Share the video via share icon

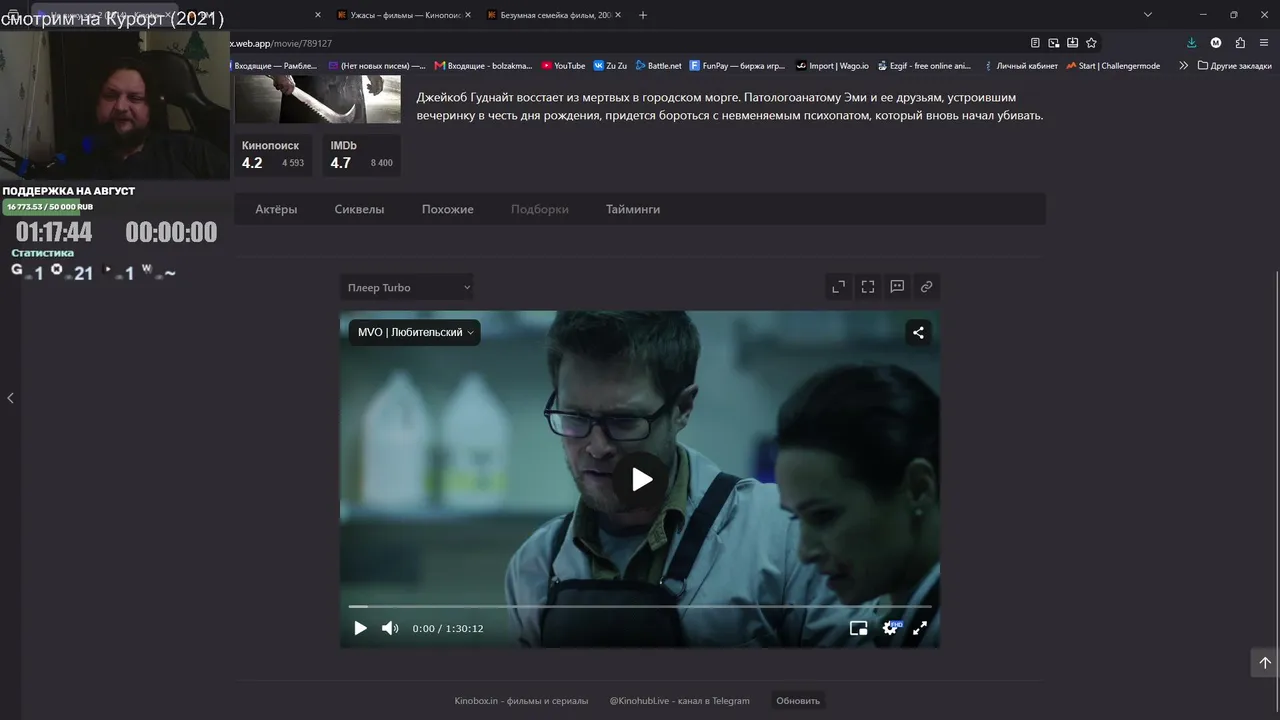tap(918, 333)
